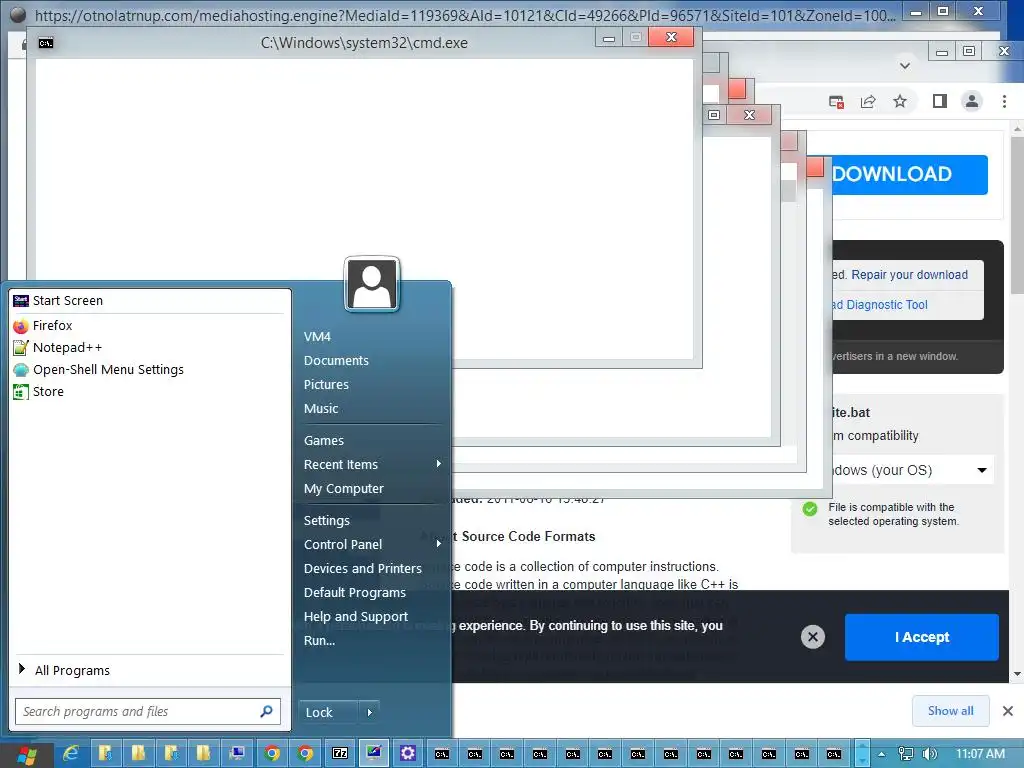This screenshot has height=768, width=1024.
Task: Open My Computer
Action: click(344, 488)
